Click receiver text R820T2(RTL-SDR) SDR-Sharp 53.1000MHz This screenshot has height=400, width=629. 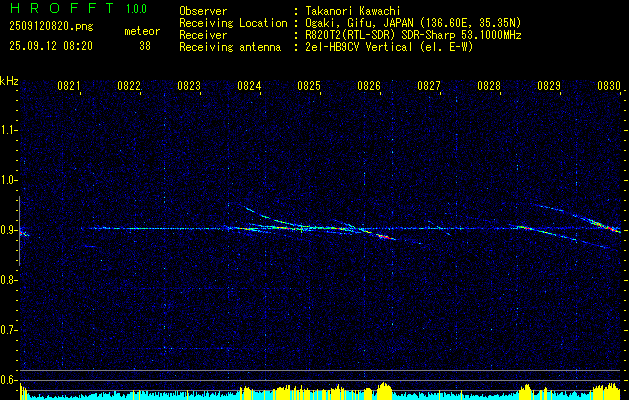coord(413,35)
